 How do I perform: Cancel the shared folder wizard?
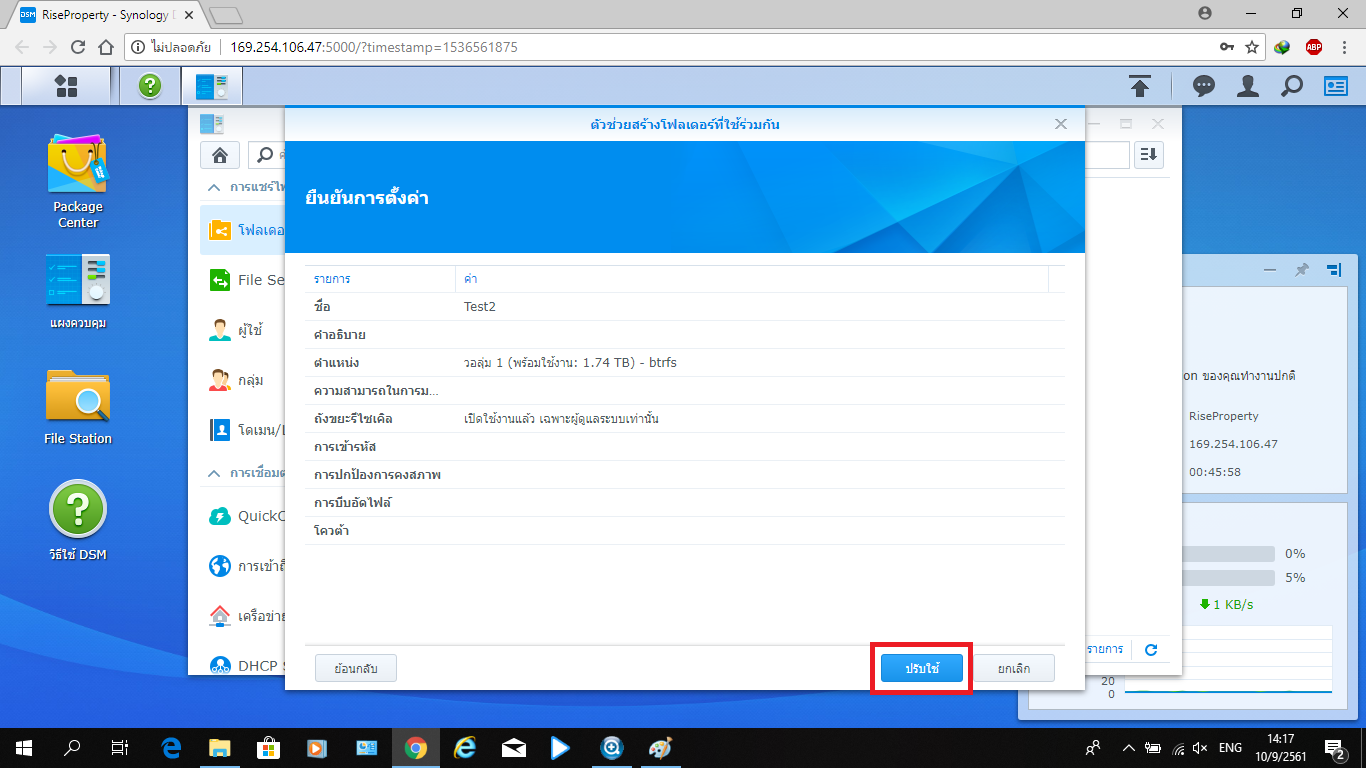coord(1013,668)
